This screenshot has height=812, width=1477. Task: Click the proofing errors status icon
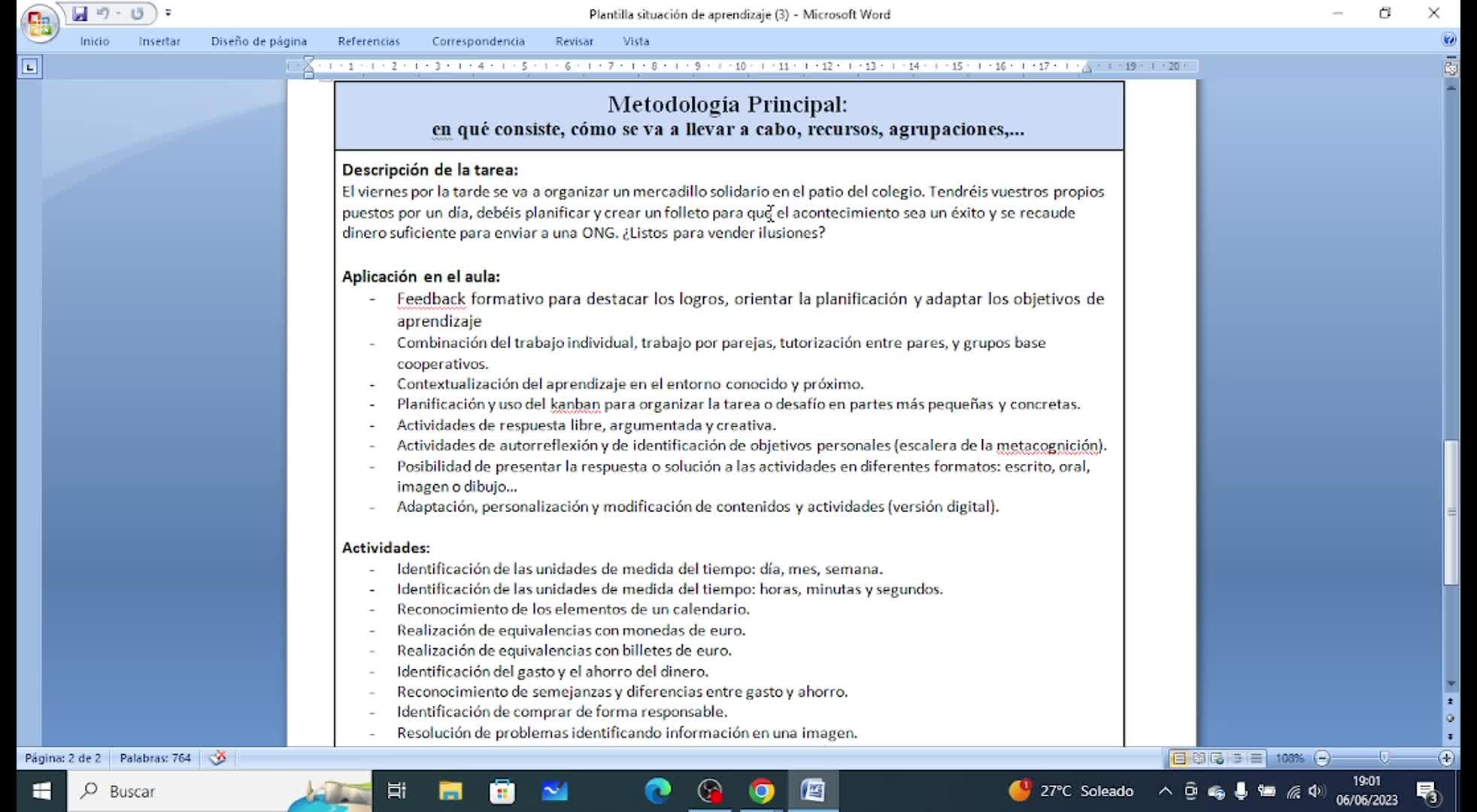pyautogui.click(x=218, y=758)
